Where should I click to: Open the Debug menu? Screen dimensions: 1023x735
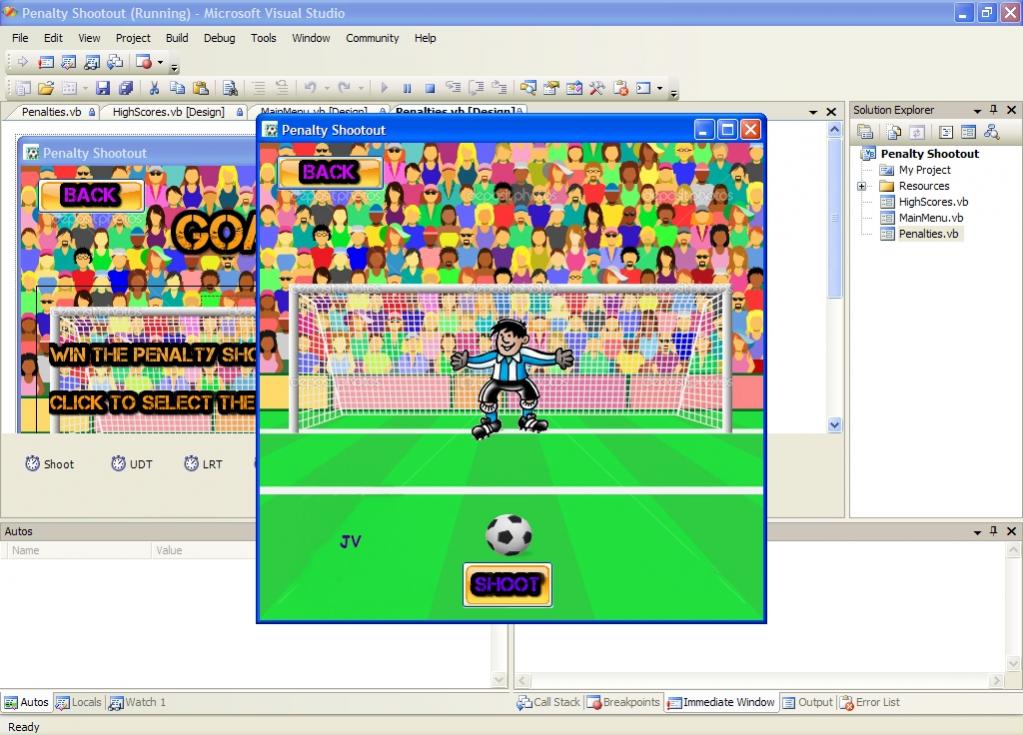tap(219, 38)
